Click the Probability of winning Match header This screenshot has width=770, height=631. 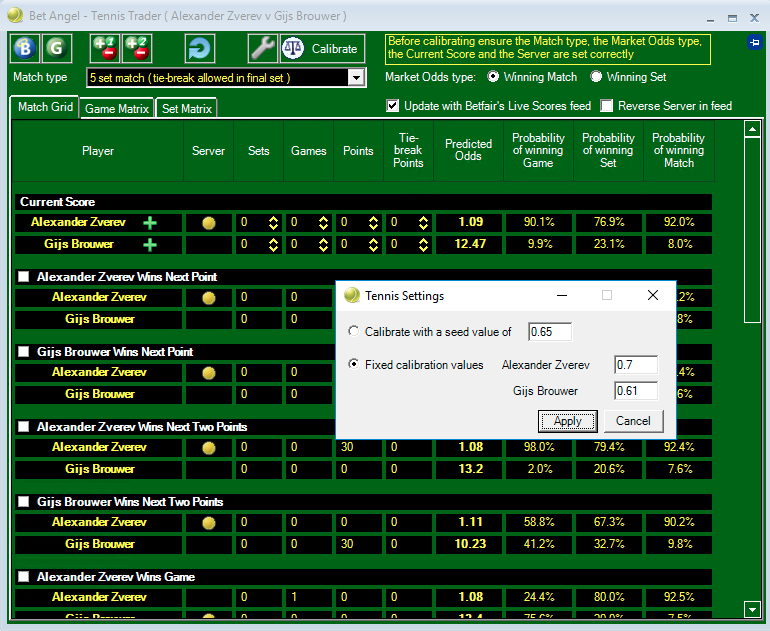click(678, 150)
